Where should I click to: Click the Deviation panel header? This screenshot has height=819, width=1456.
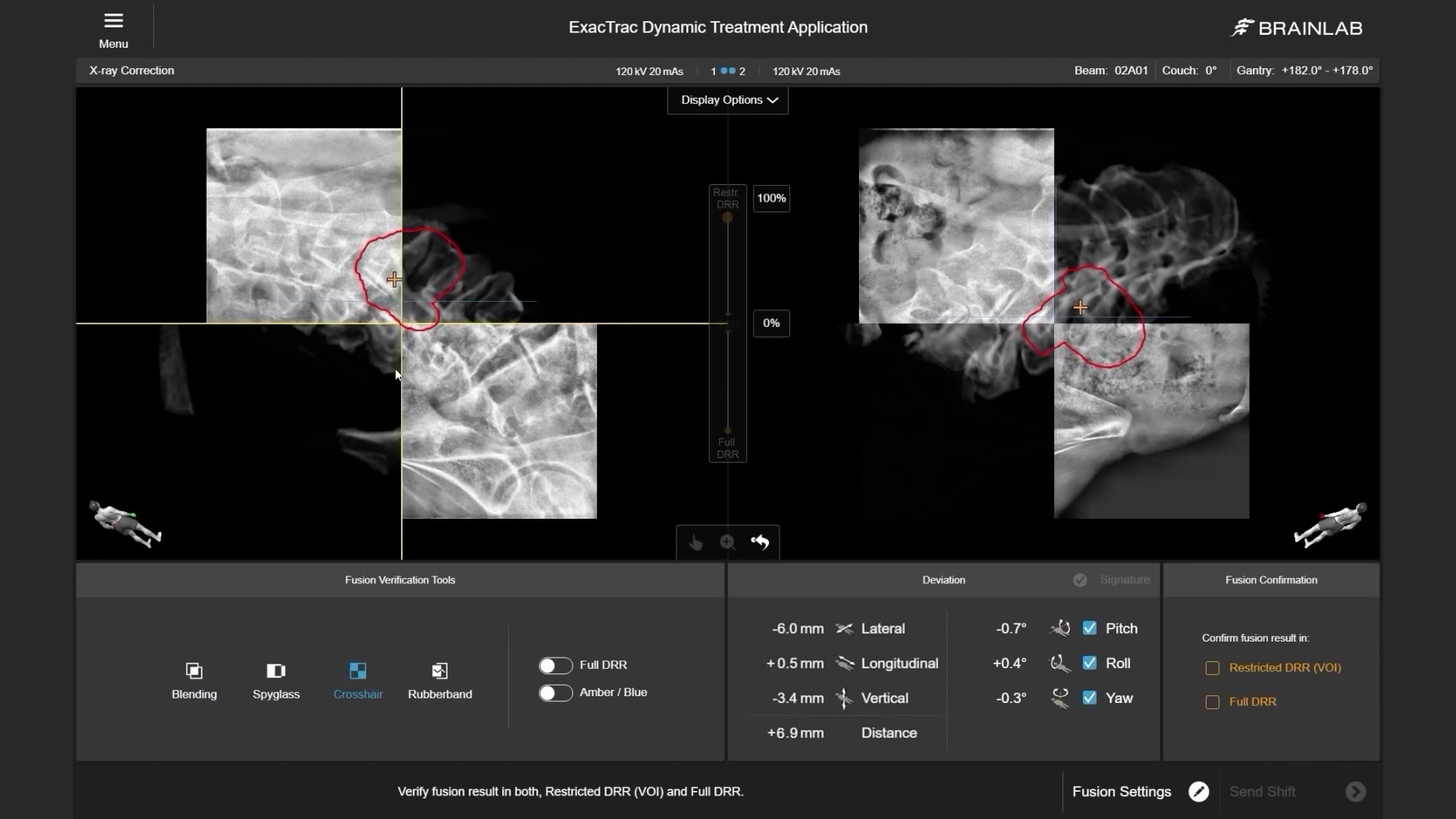click(x=943, y=580)
